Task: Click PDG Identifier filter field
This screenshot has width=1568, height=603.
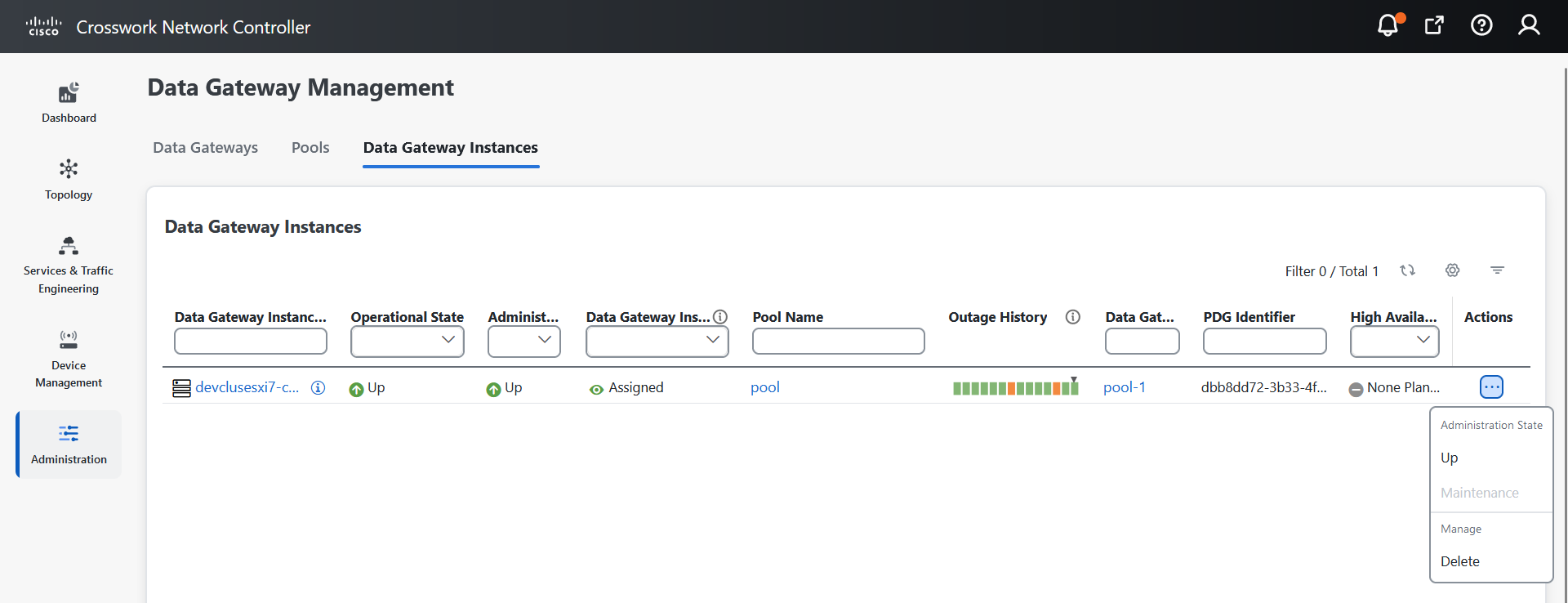Action: coord(1265,341)
